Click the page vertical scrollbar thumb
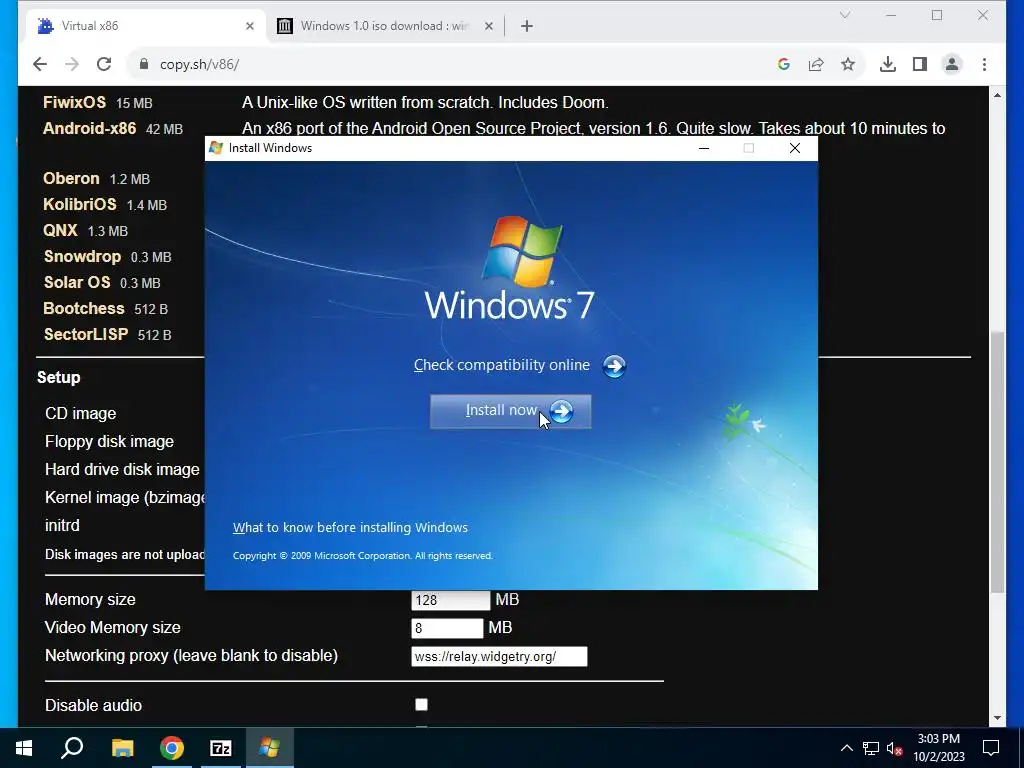Viewport: 1024px width, 768px height. click(x=997, y=462)
